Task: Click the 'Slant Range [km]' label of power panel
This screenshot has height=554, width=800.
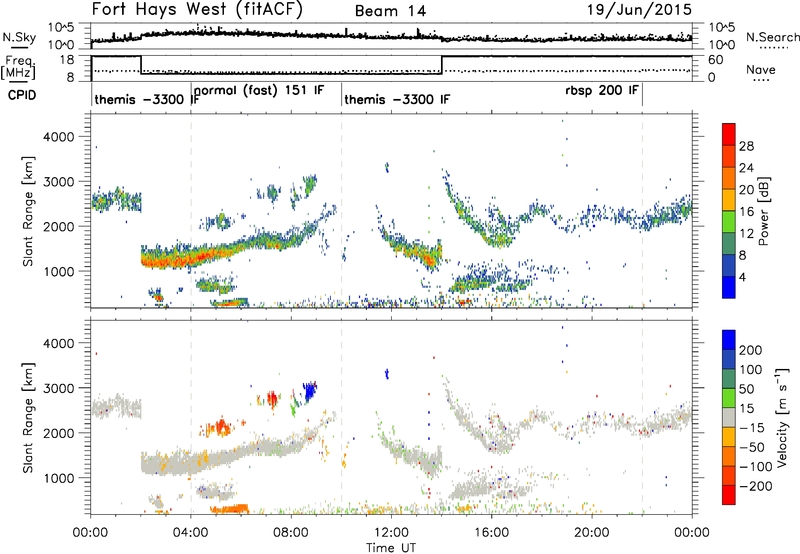Action: (x=28, y=211)
